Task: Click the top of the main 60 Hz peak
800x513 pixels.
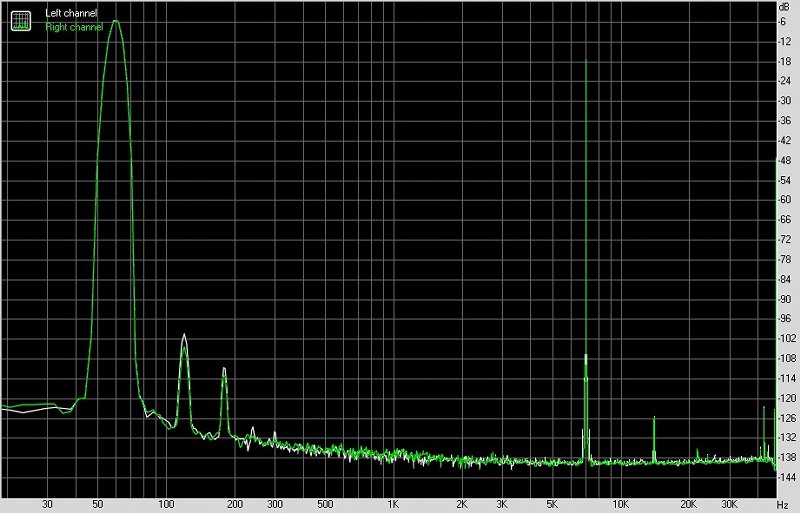Action: [116, 21]
